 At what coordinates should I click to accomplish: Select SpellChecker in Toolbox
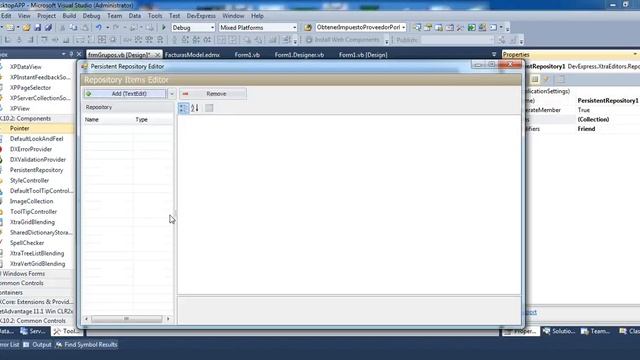37,243
